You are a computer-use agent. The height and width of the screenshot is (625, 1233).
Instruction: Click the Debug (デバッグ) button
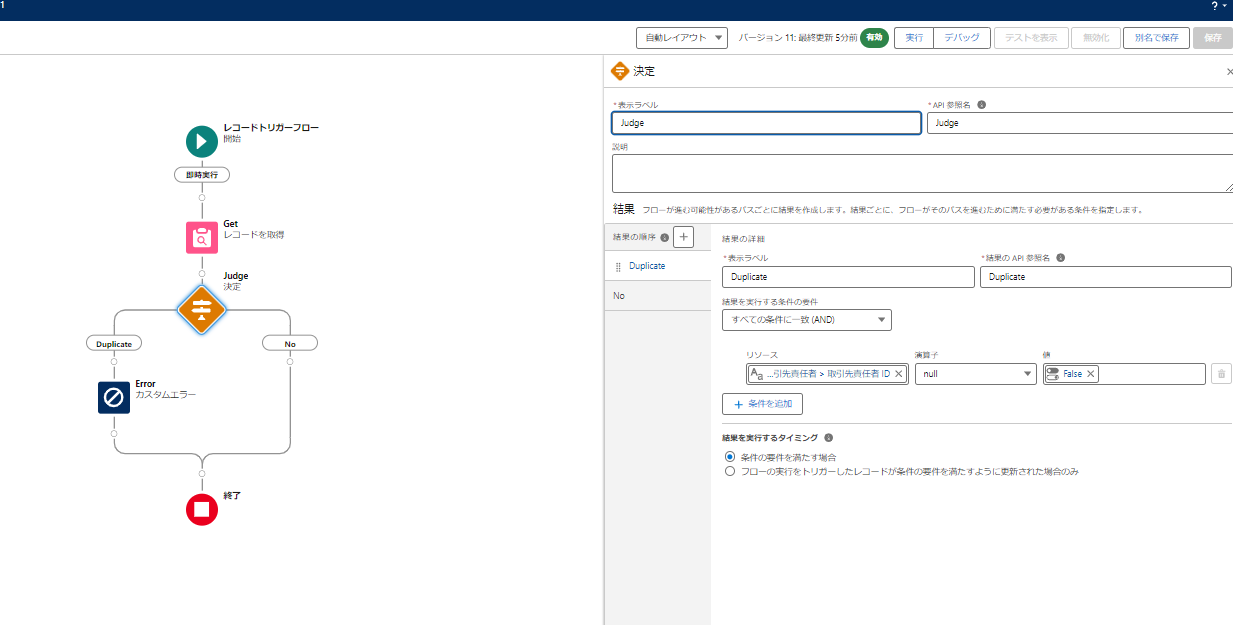click(962, 38)
